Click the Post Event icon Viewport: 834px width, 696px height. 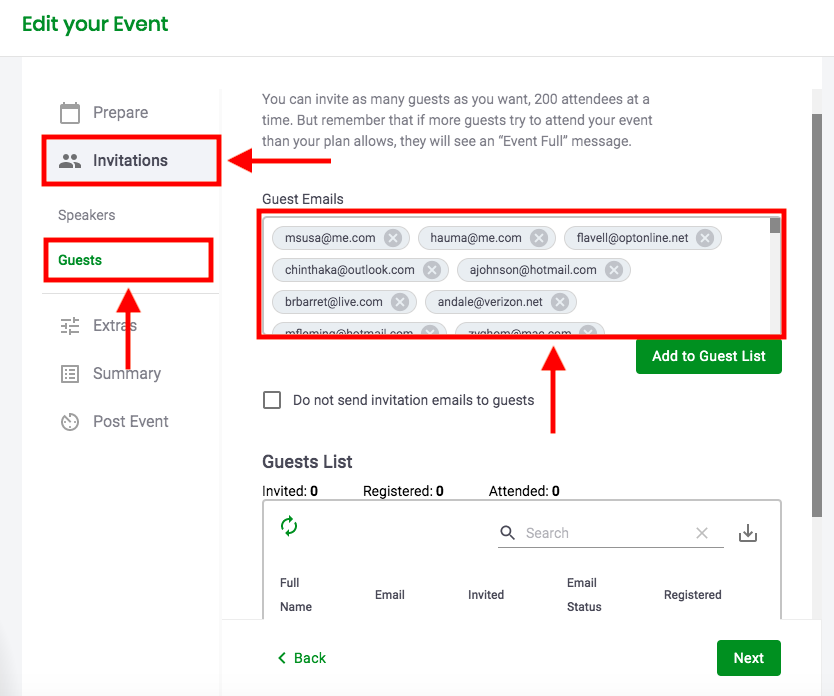69,421
